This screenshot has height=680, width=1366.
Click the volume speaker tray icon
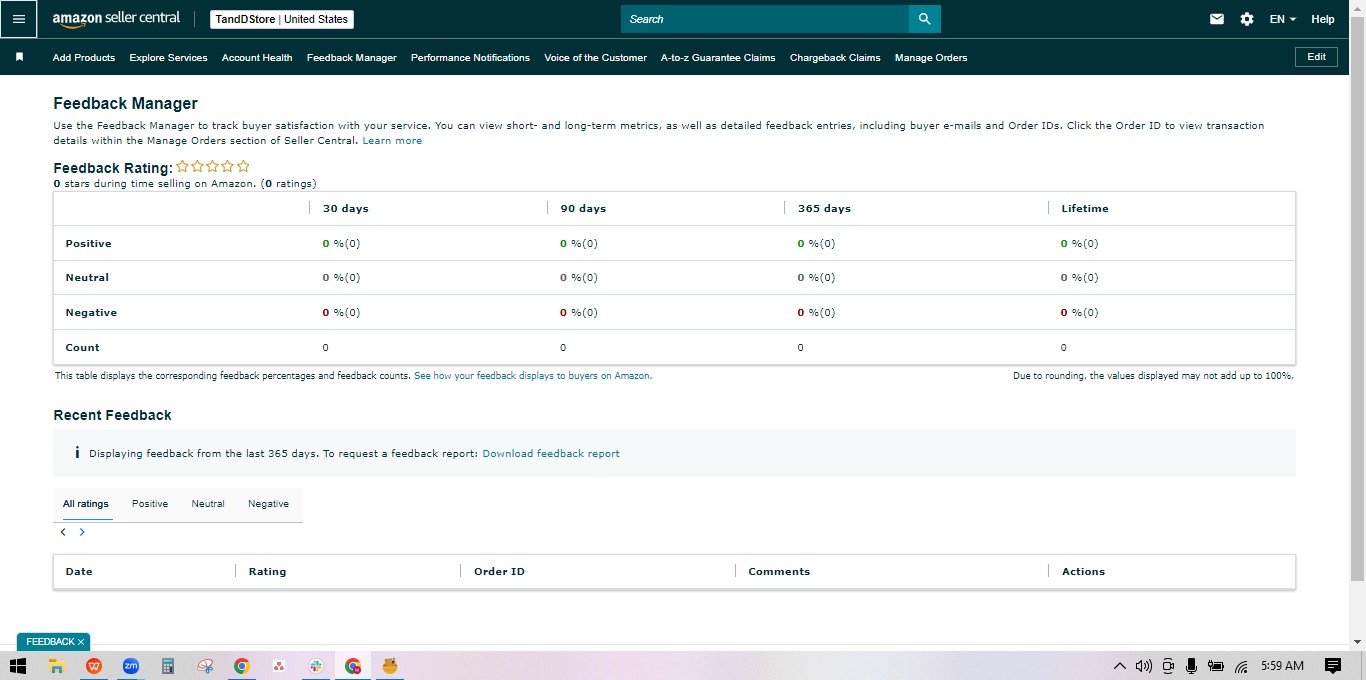pos(1144,666)
